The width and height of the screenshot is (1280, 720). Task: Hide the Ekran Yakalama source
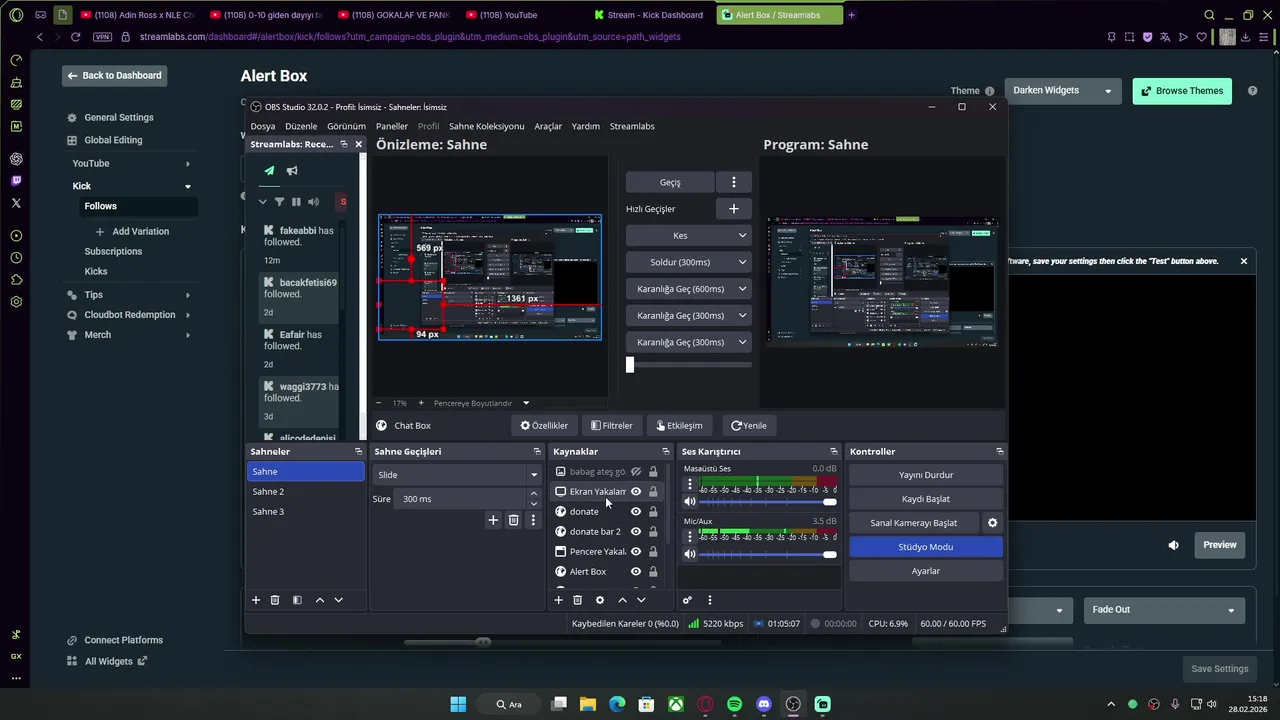click(x=635, y=492)
